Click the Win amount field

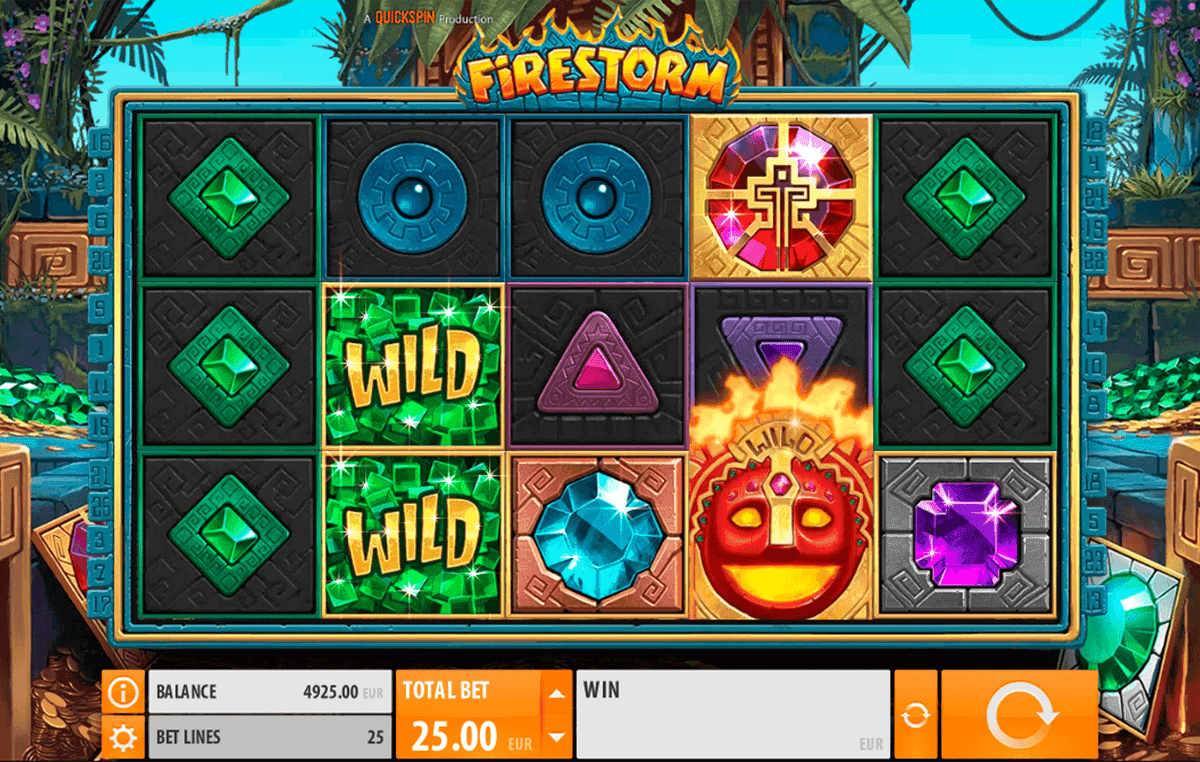(x=733, y=714)
